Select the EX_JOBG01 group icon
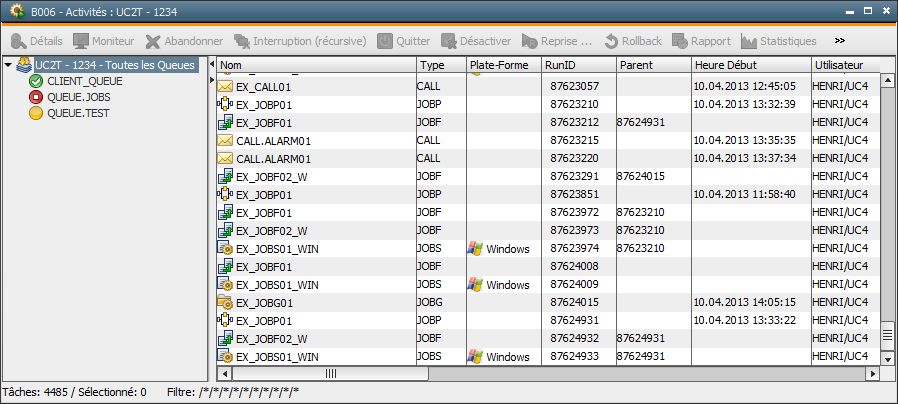This screenshot has width=898, height=404. tap(225, 302)
